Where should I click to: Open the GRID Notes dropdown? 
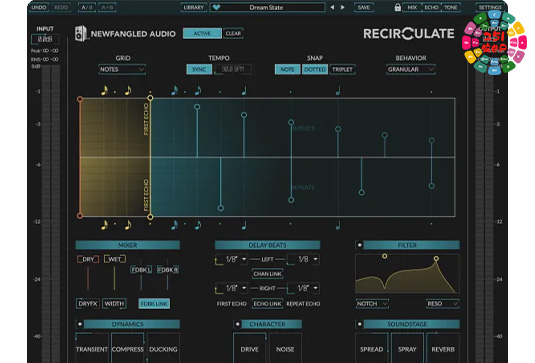pos(122,69)
